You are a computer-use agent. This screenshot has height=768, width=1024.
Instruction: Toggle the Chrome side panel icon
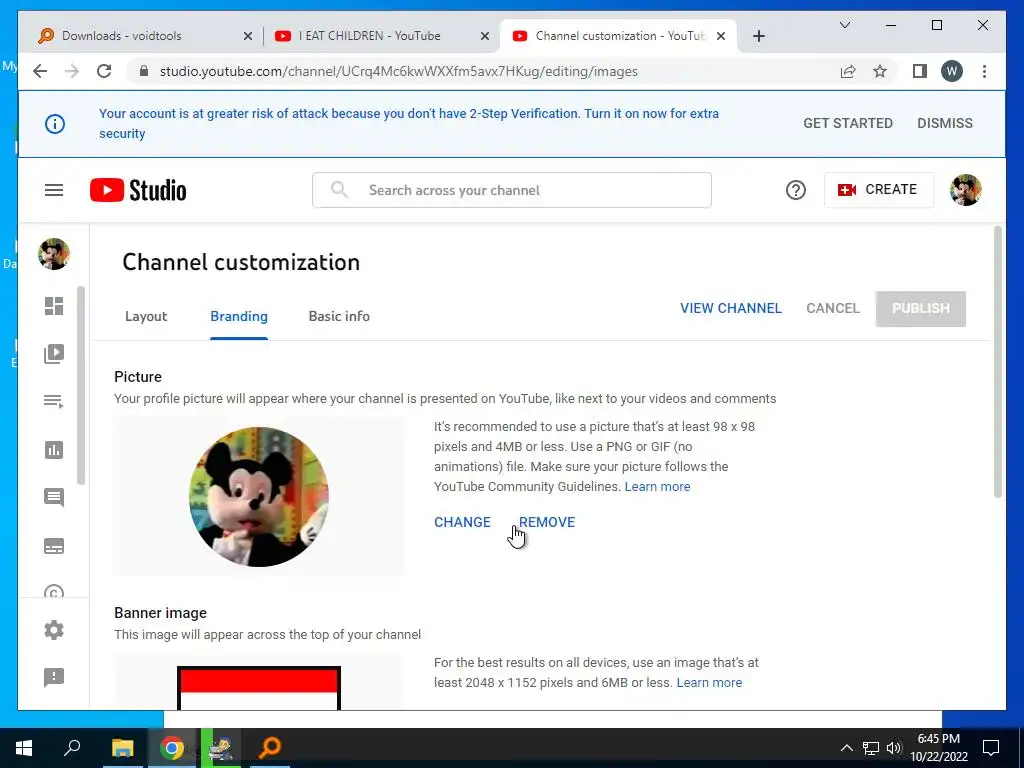pos(920,71)
